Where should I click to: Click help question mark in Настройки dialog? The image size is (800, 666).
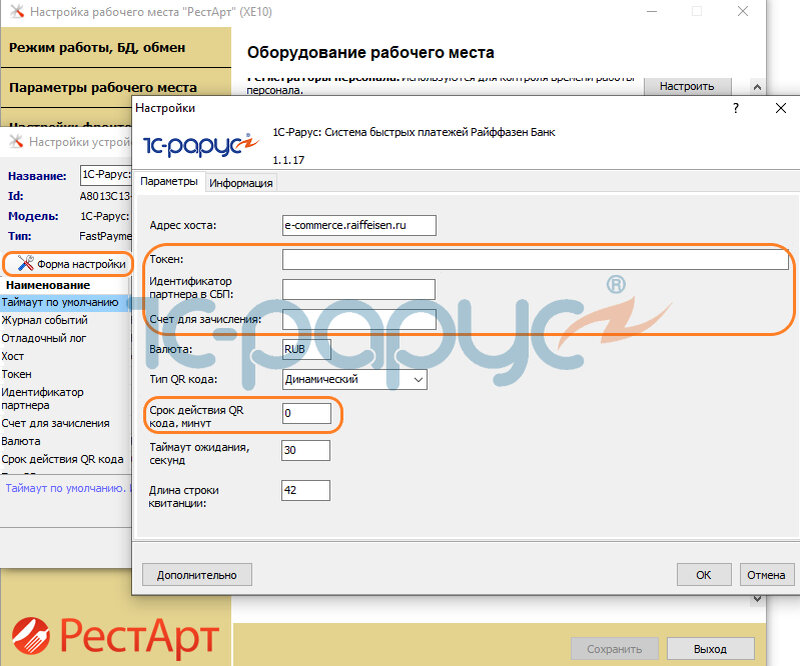(735, 108)
